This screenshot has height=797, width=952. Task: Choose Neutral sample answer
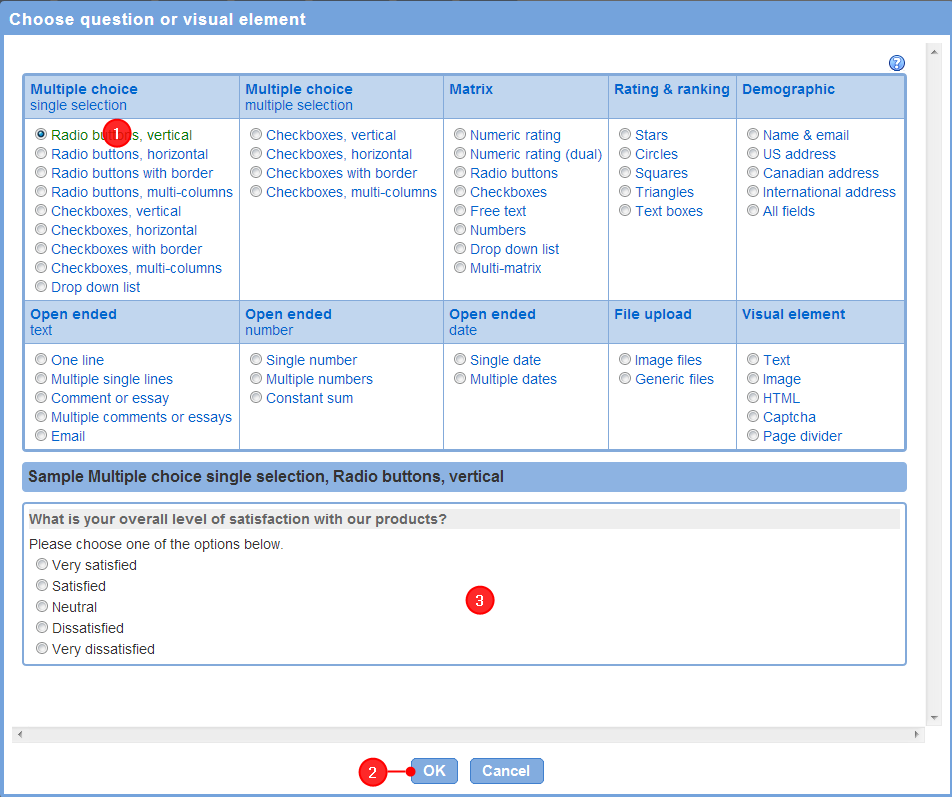click(x=41, y=606)
